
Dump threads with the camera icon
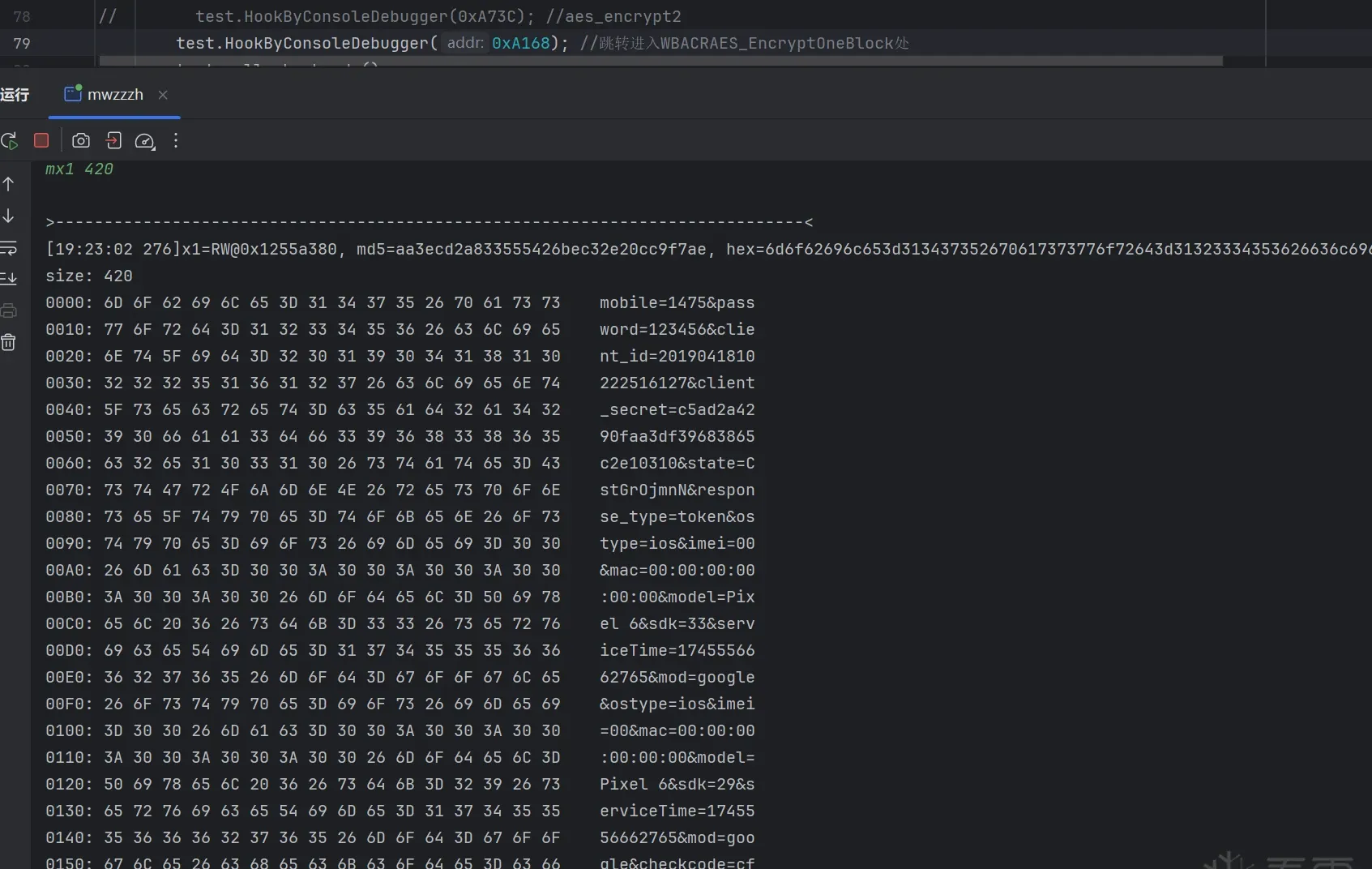(x=81, y=140)
